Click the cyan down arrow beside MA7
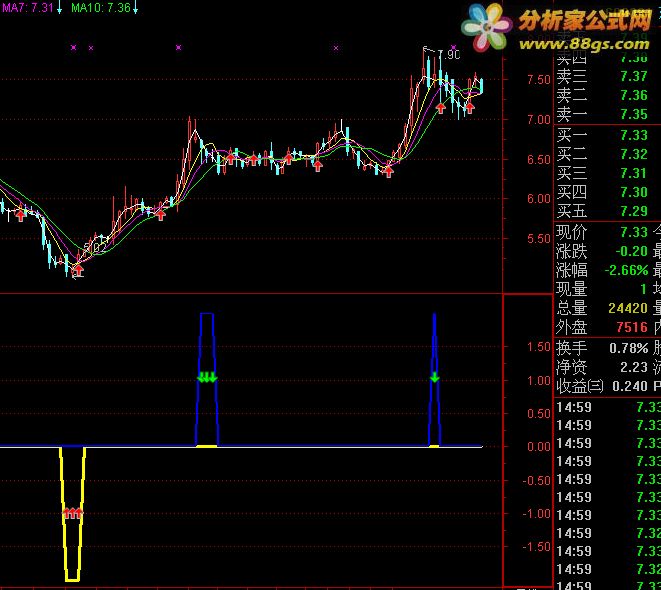This screenshot has height=590, width=661. coord(59,8)
